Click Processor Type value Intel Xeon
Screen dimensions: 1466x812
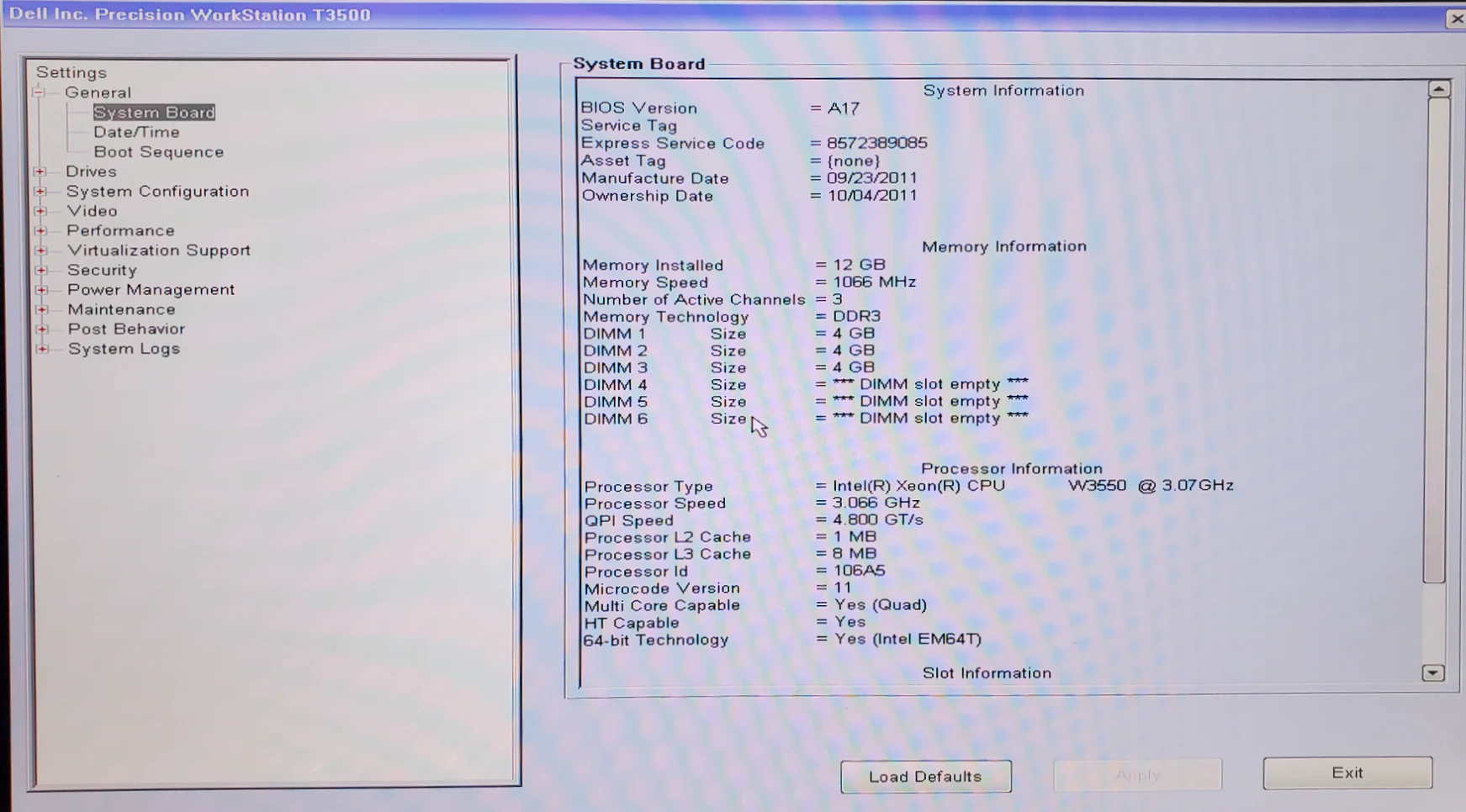click(1033, 486)
